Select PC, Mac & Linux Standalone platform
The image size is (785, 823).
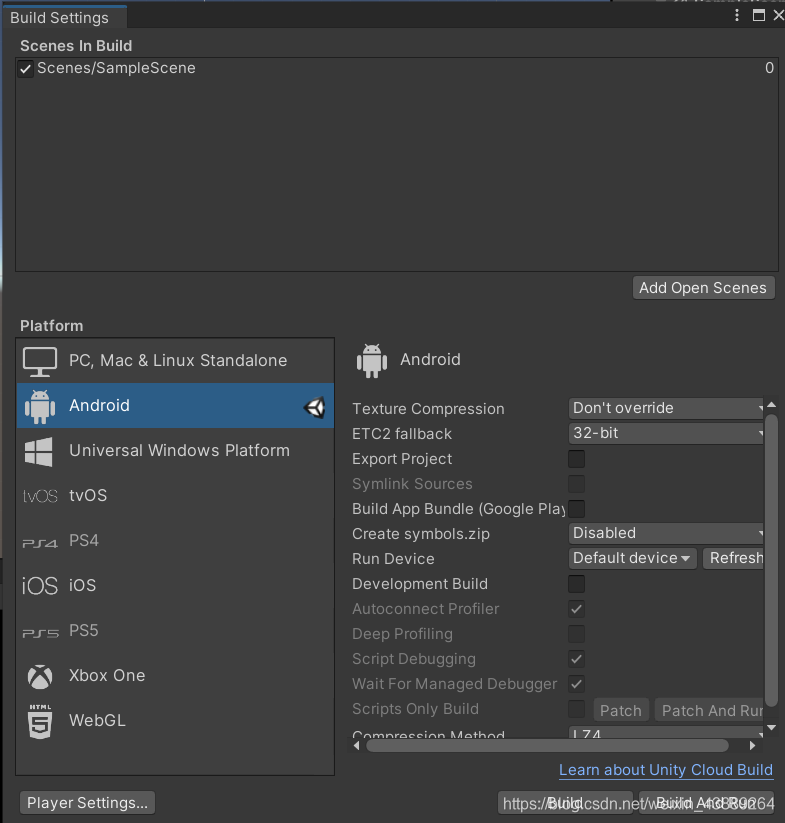click(x=175, y=361)
